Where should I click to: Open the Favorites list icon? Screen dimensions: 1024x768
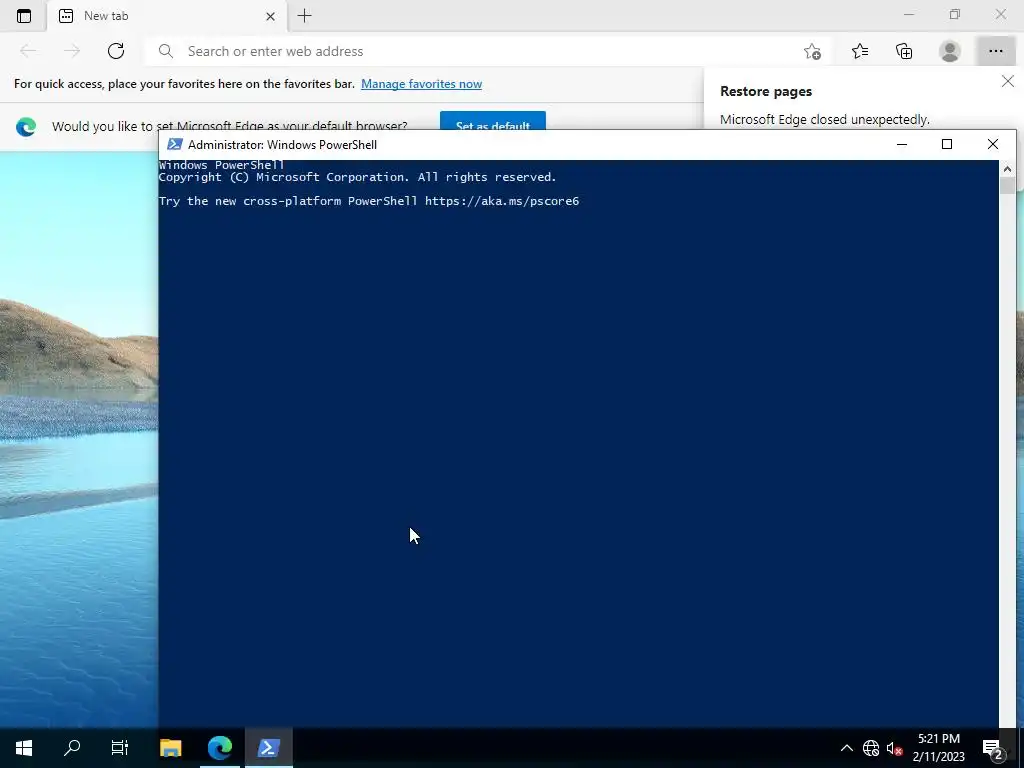tap(860, 51)
